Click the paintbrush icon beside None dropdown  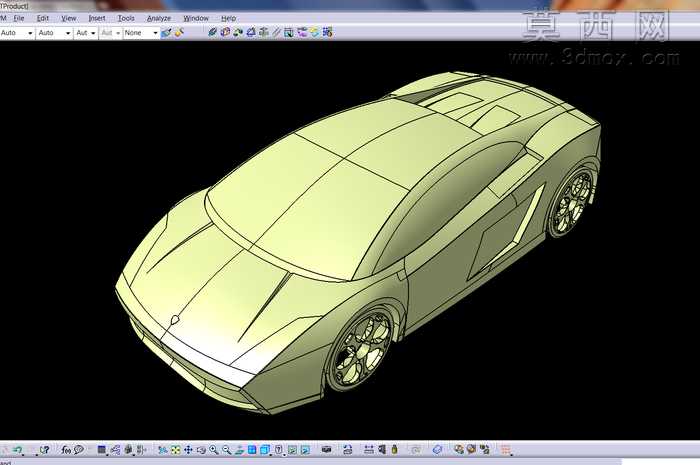[x=167, y=33]
